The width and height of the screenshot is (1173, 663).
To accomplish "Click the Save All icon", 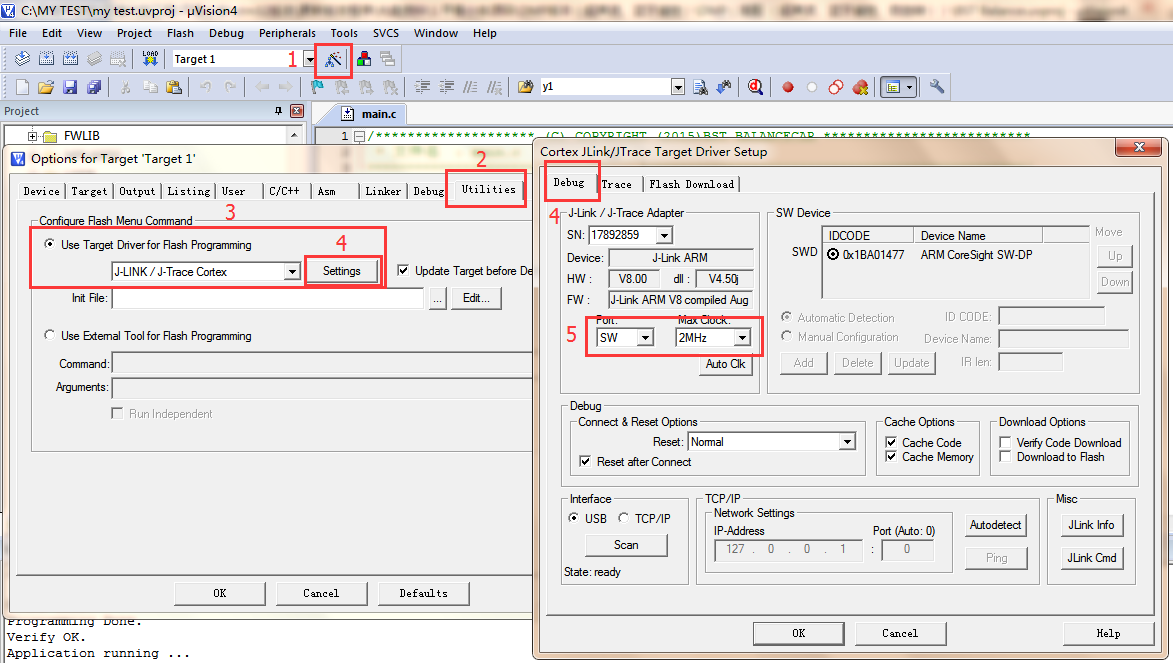I will click(94, 87).
